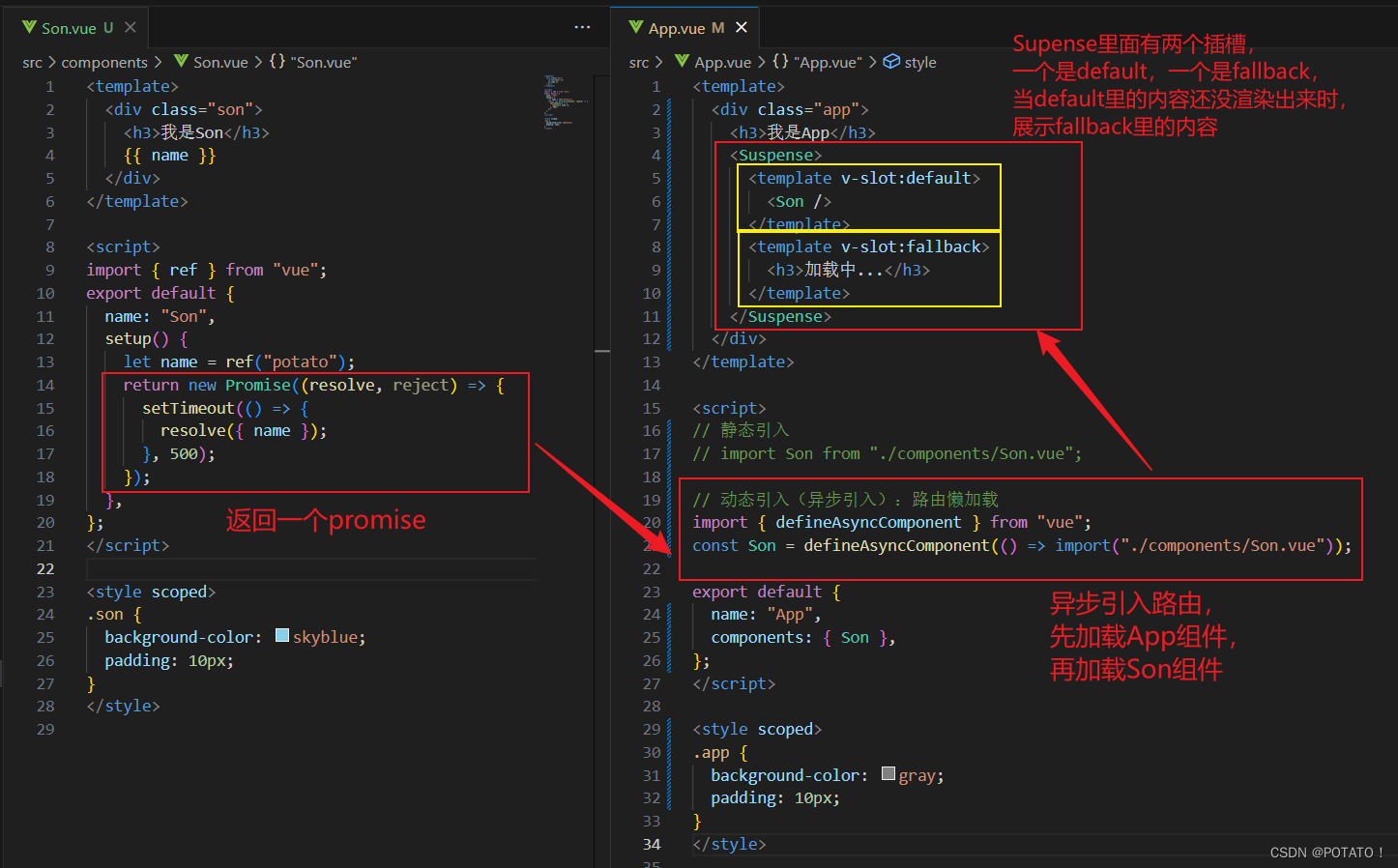Click the "我是App" heading line

pyautogui.click(x=802, y=132)
